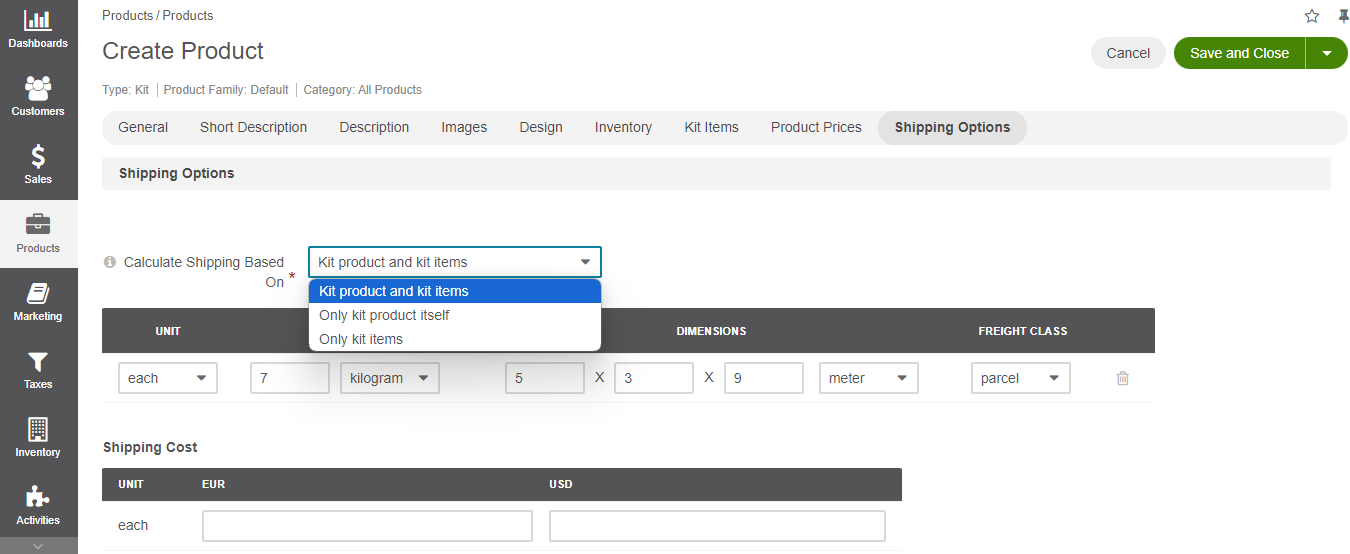Image resolution: width=1350 pixels, height=554 pixels.
Task: Switch to the Kit Items tab
Action: [x=711, y=127]
